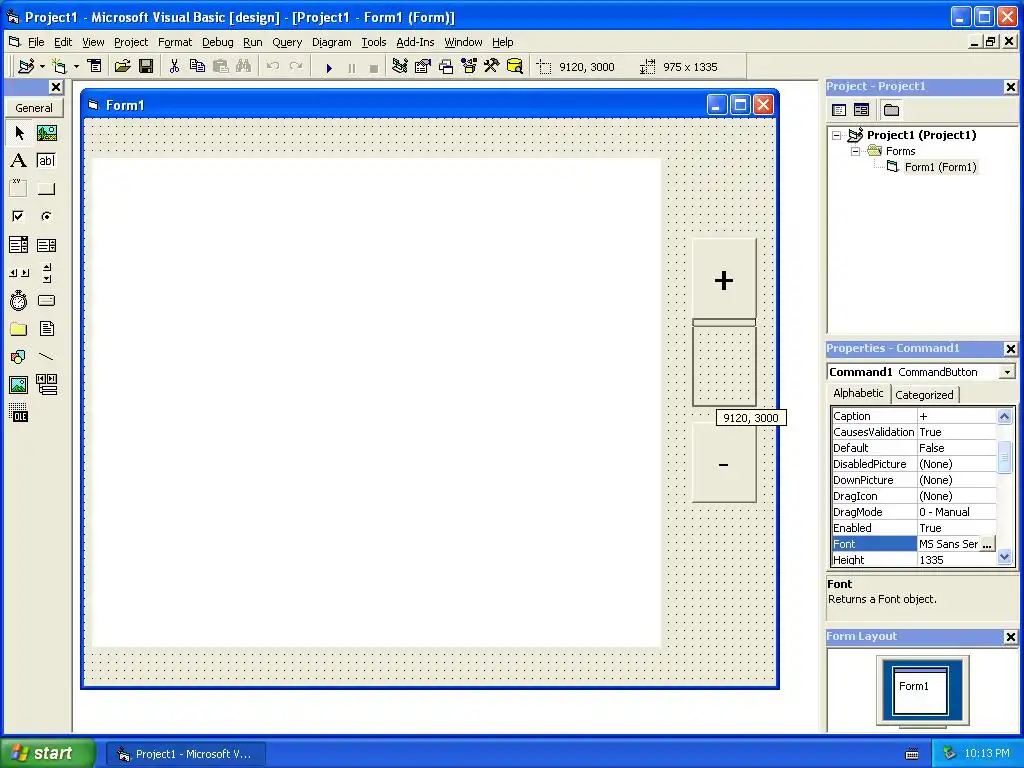1024x768 pixels.
Task: Open the Object Browser toolbar icon
Action: click(x=469, y=67)
